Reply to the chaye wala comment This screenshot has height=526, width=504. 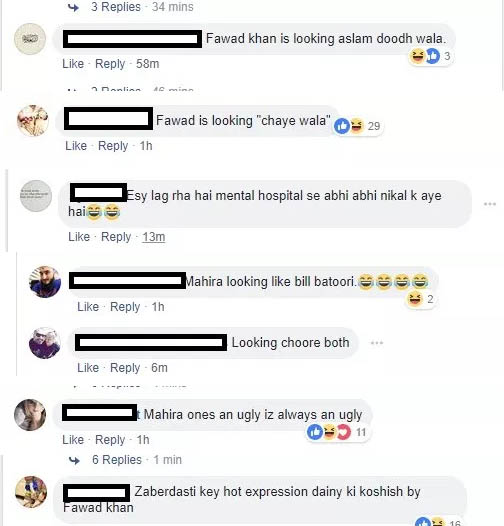[113, 146]
